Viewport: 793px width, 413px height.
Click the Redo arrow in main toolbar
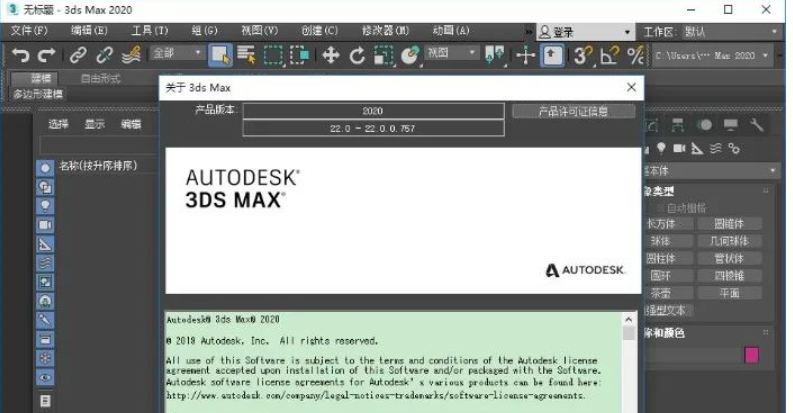(47, 55)
